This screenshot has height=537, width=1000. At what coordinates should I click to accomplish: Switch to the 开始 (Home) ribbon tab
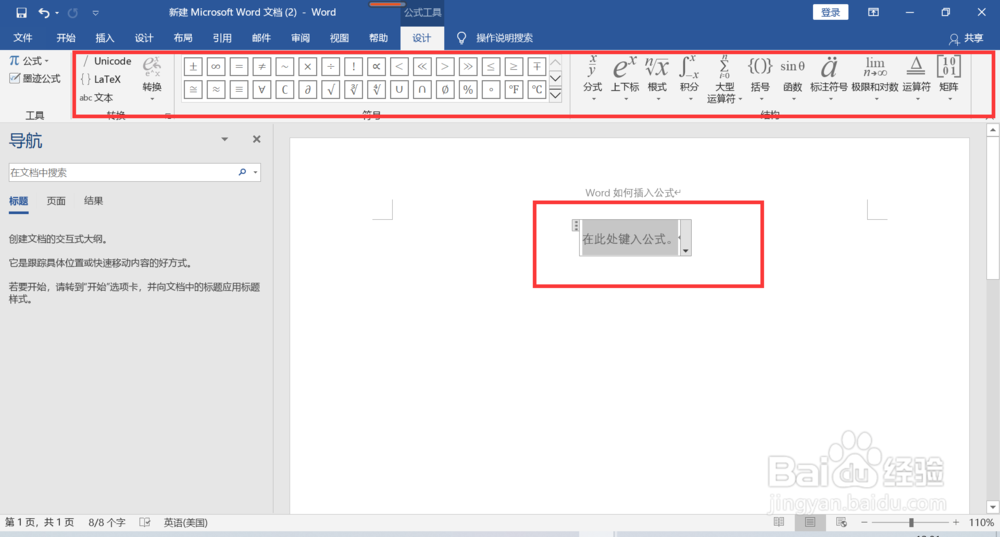(66, 38)
